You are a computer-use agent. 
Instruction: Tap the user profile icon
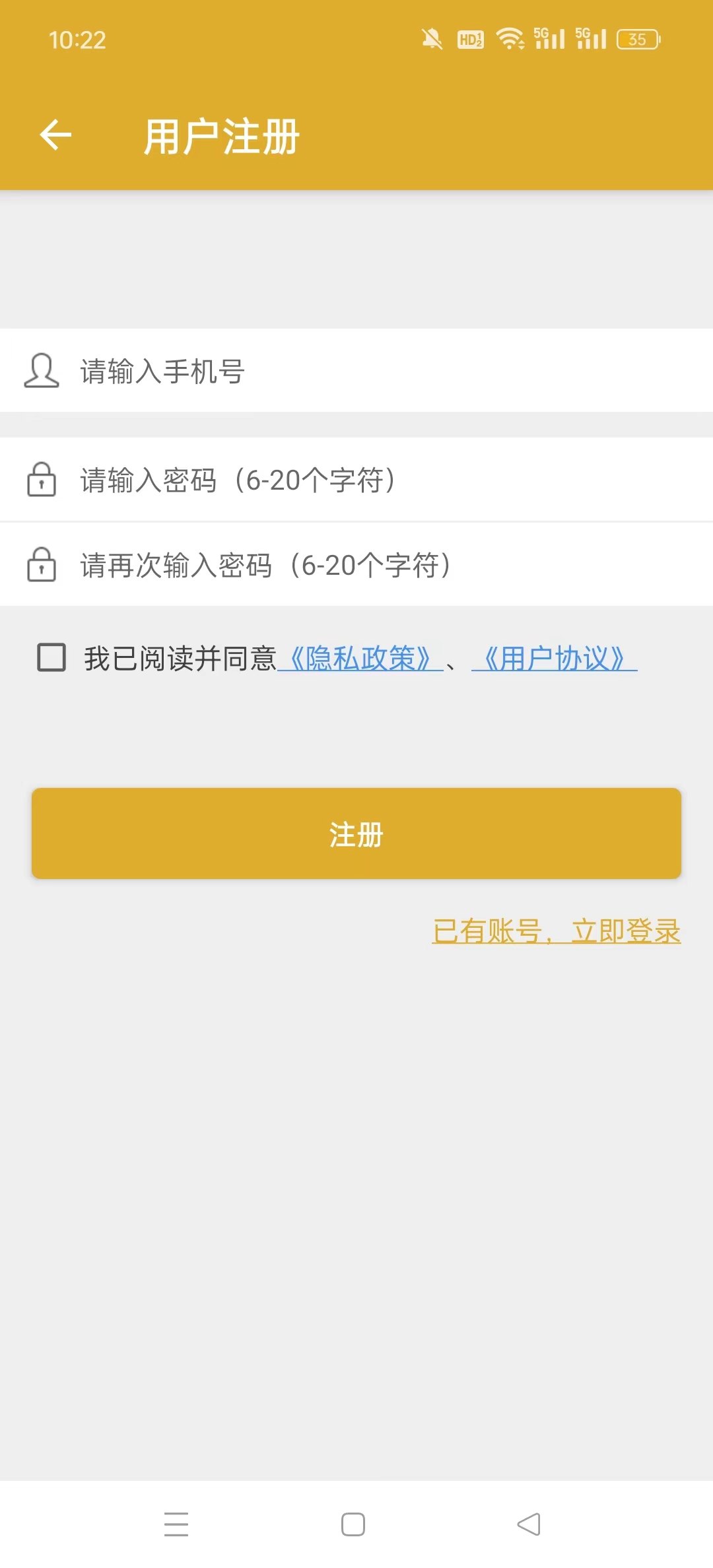pos(41,371)
